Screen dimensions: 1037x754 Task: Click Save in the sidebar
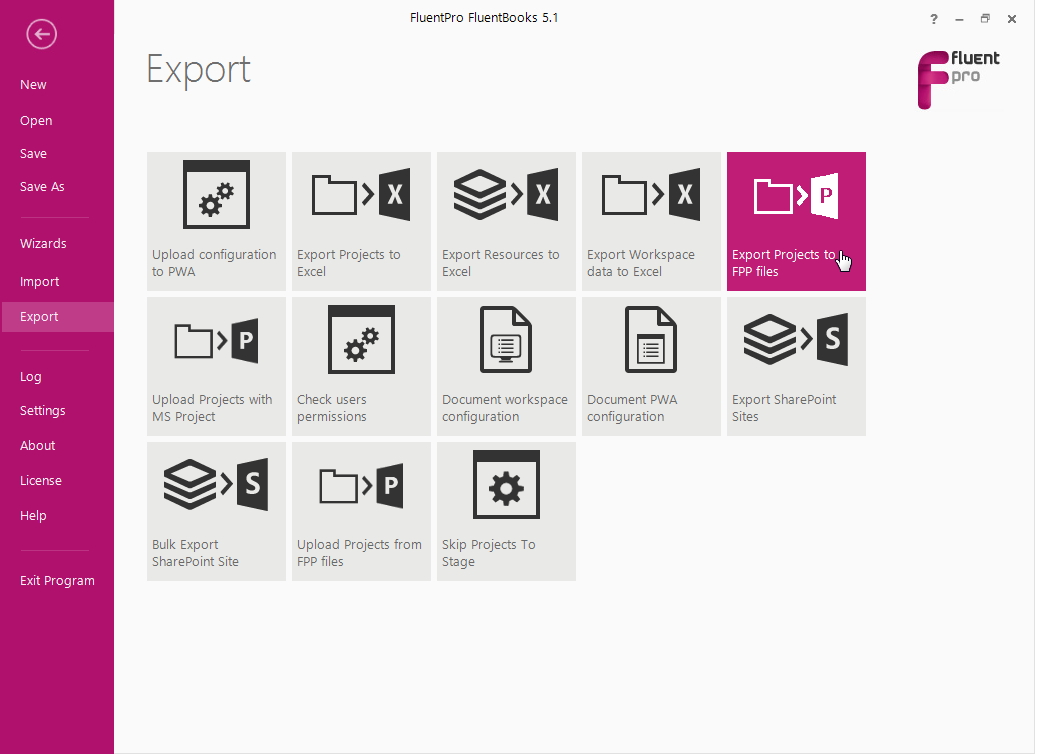33,153
